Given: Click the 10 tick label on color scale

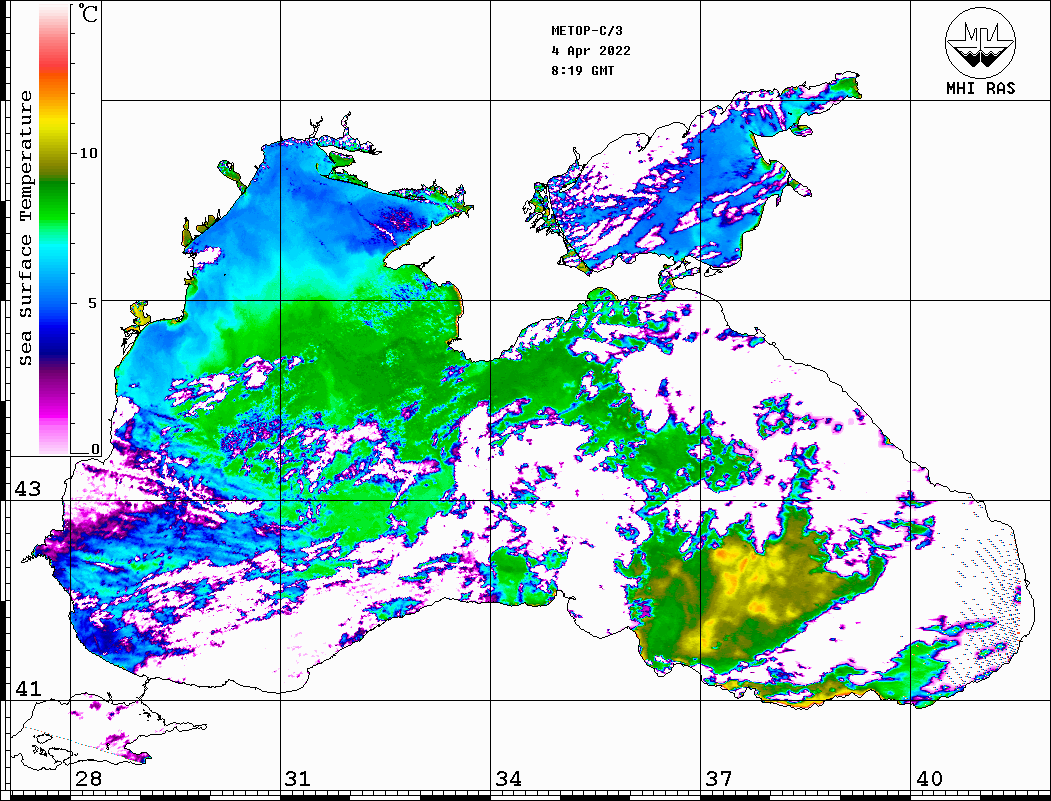Looking at the screenshot, I should pos(88,153).
